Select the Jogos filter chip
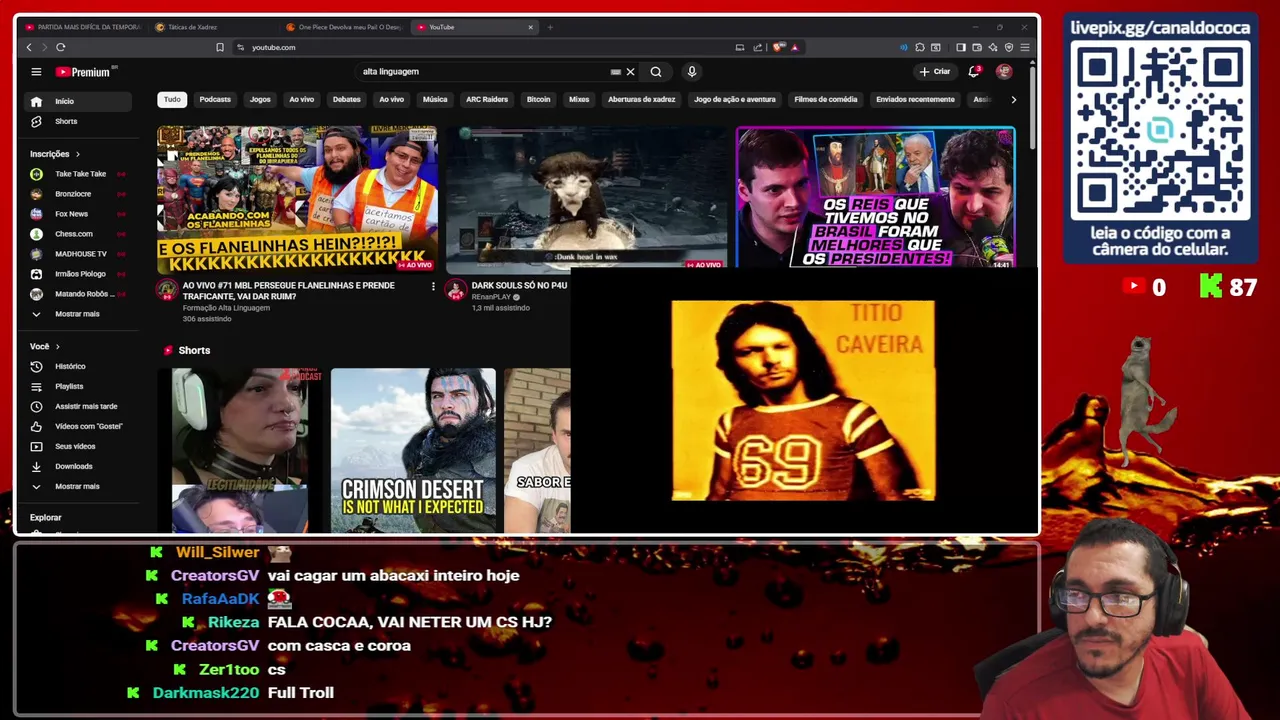This screenshot has height=720, width=1280. point(260,99)
